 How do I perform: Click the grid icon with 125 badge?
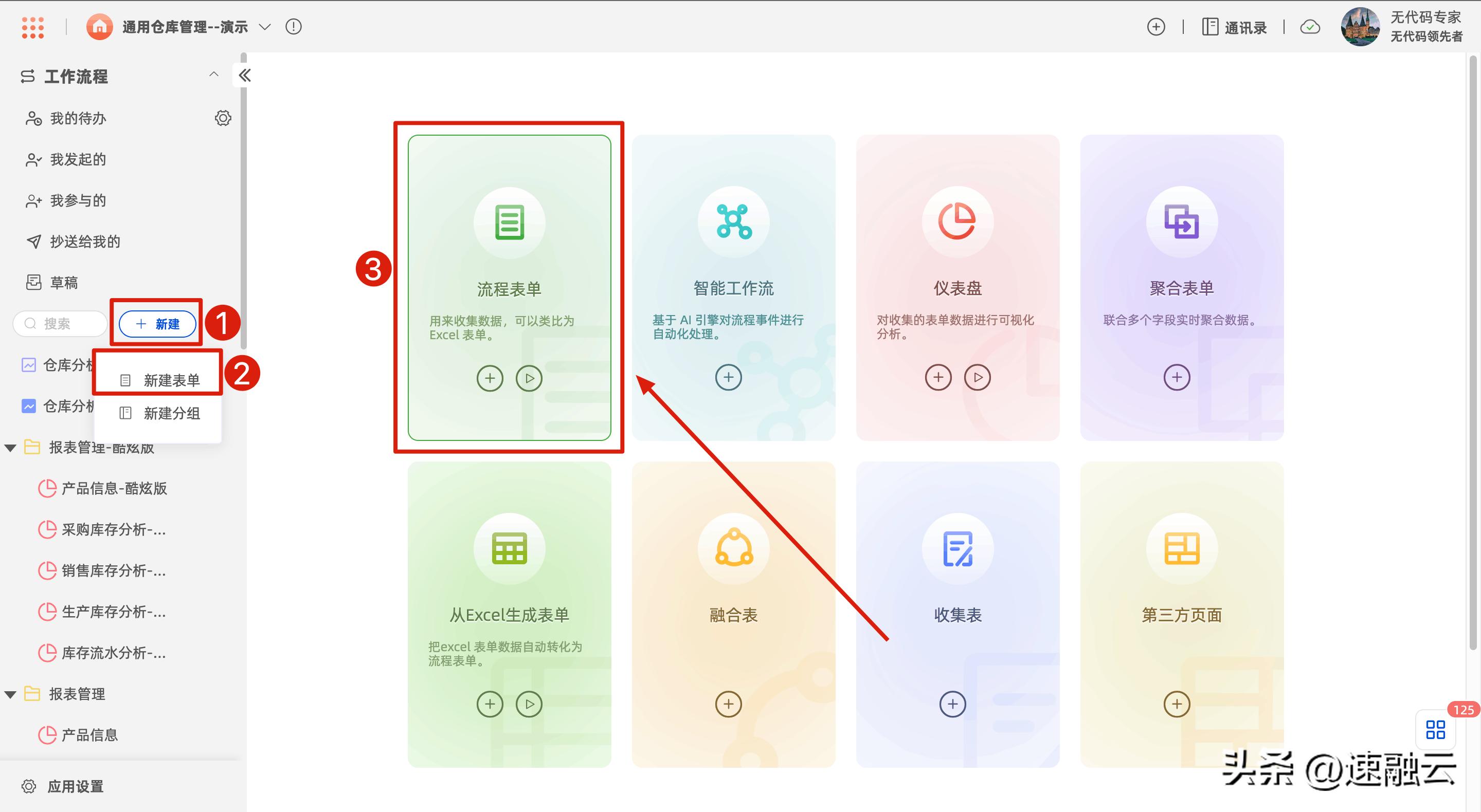click(1436, 729)
